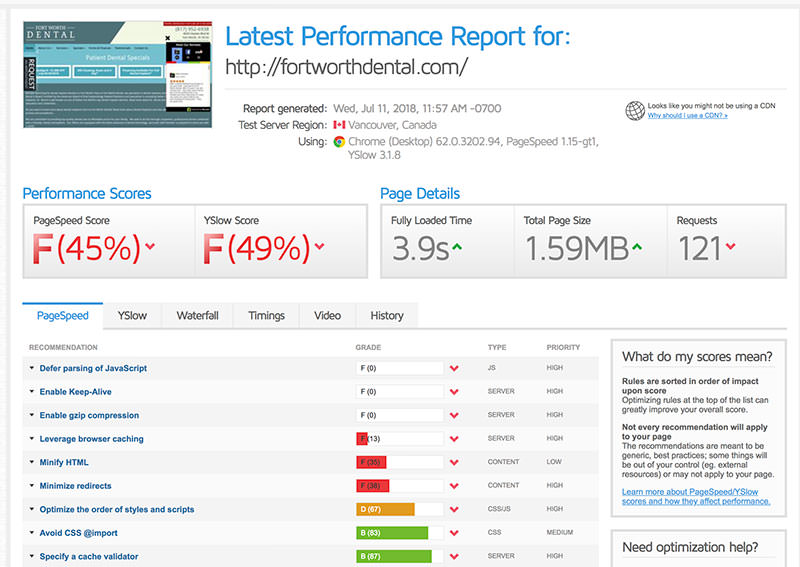Open the fortworthdental.com site thumbnail

pos(117,75)
